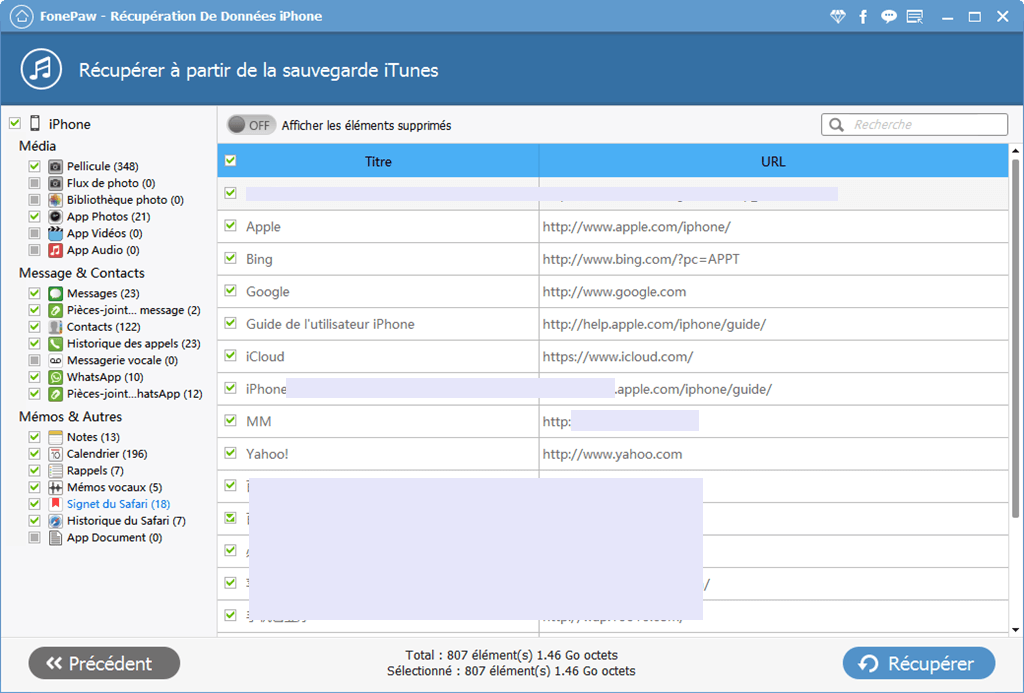The image size is (1024, 693).
Task: Select the Calendrier icon
Action: 56,454
